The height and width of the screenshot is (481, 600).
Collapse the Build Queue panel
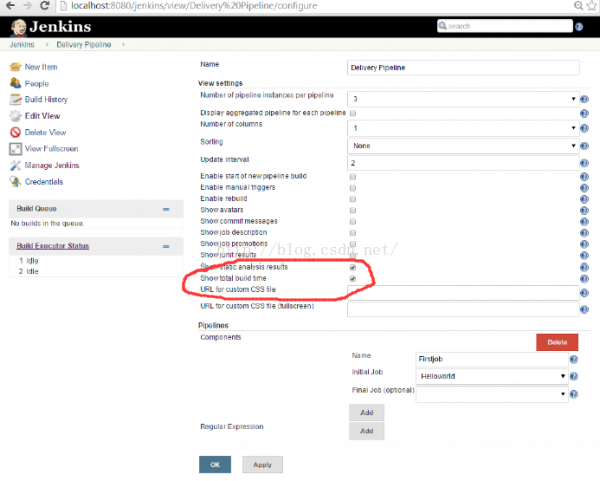click(166, 209)
